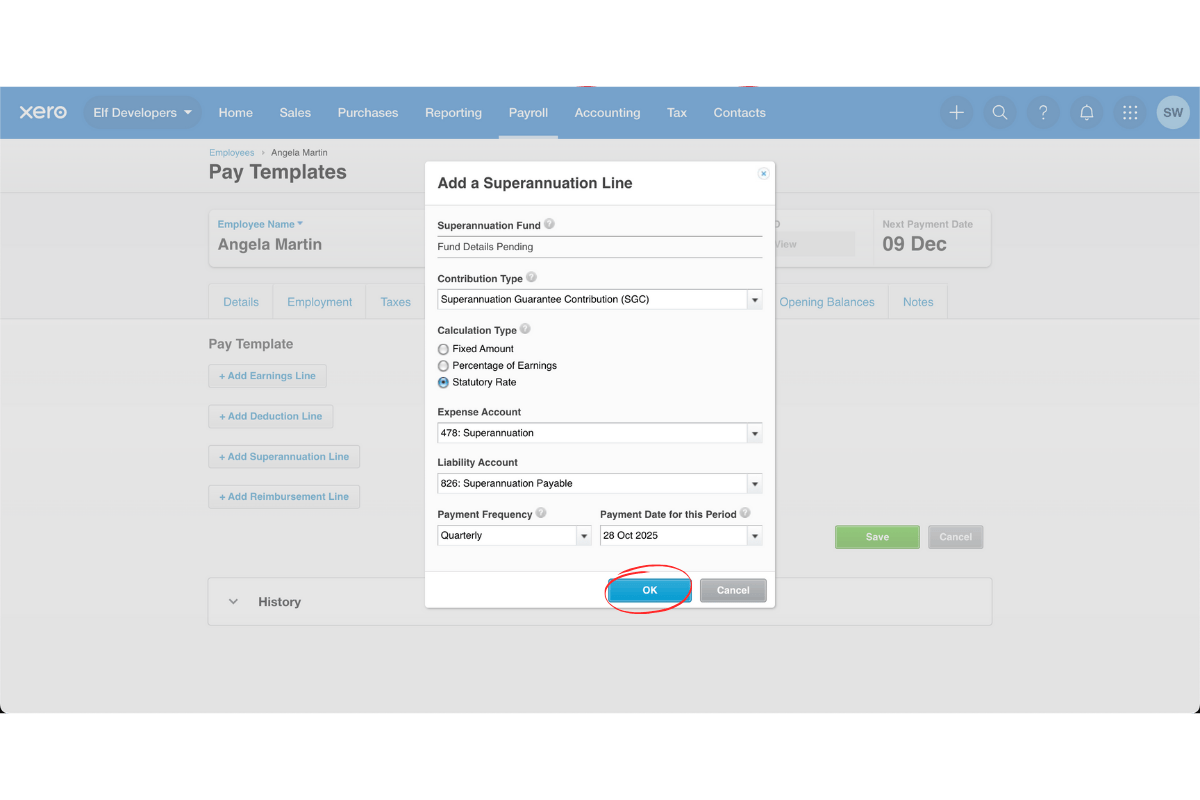Open the global search
The height and width of the screenshot is (800, 1200).
point(1000,112)
